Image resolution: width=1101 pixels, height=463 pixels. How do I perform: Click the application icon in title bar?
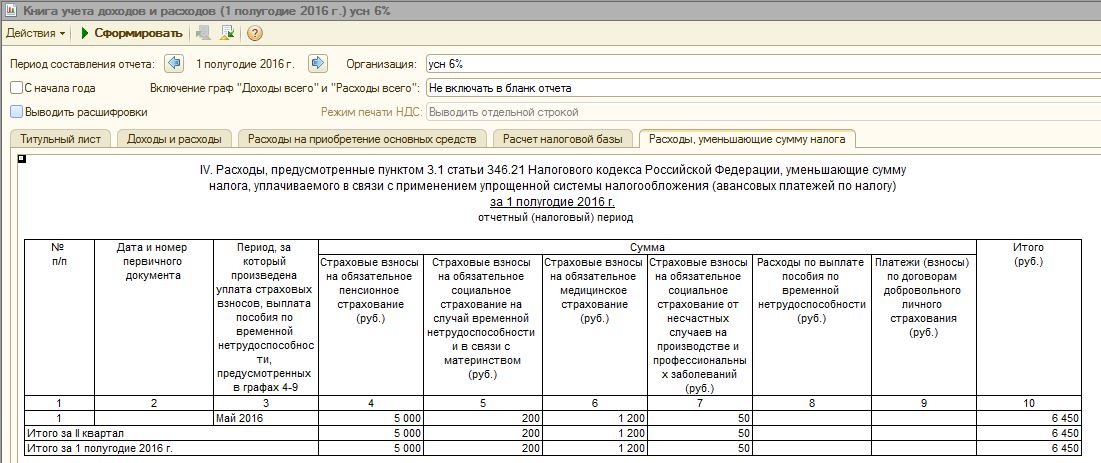(11, 10)
